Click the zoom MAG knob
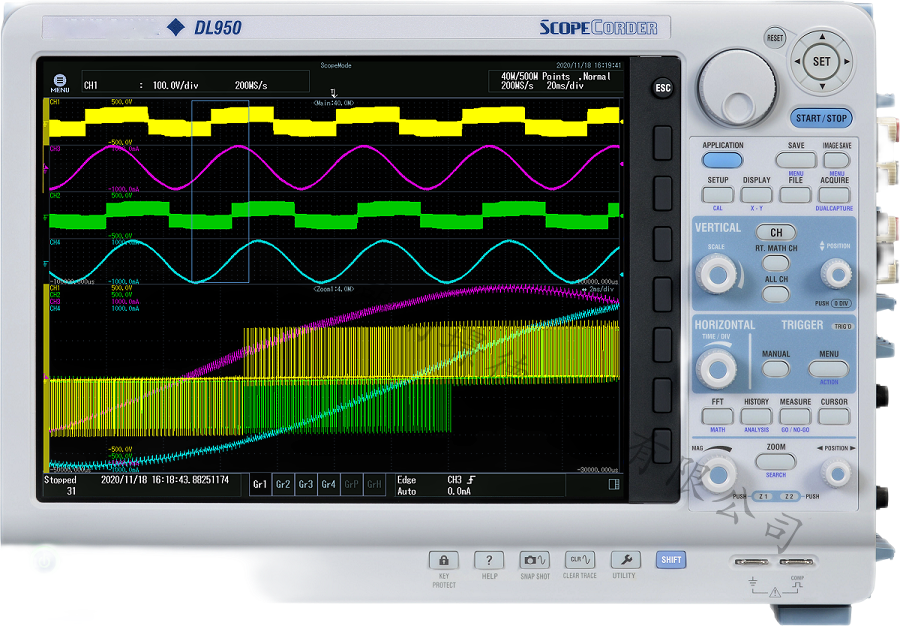 point(717,475)
